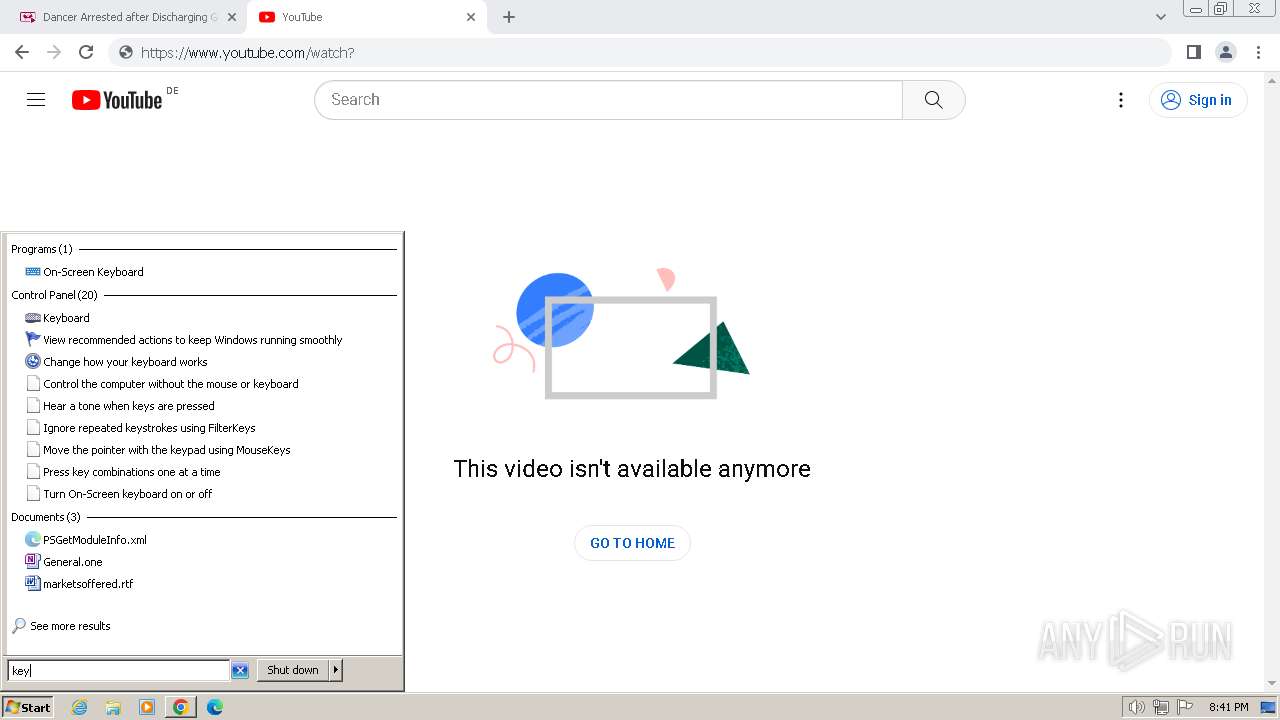The width and height of the screenshot is (1280, 720).
Task: Toggle the browser side panel
Action: pyautogui.click(x=1193, y=52)
